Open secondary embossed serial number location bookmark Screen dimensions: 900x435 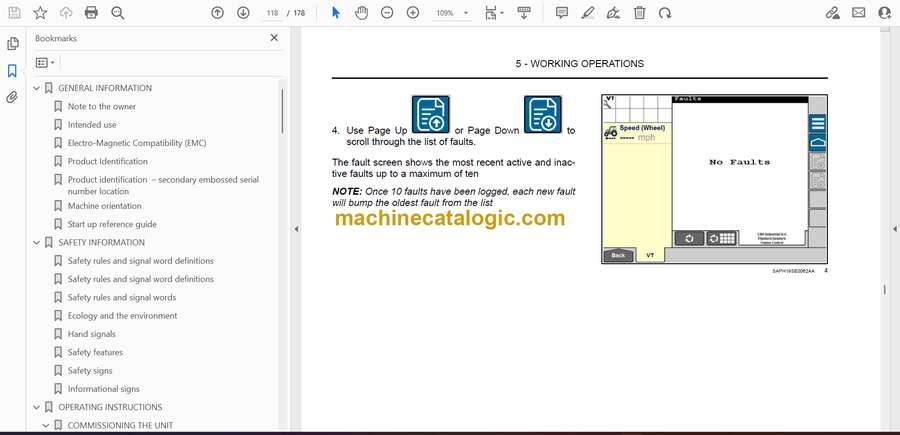coord(163,185)
